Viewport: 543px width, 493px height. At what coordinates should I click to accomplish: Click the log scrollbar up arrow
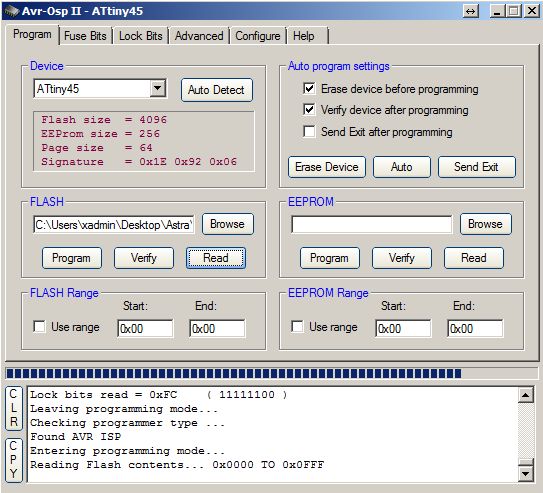(x=525, y=395)
